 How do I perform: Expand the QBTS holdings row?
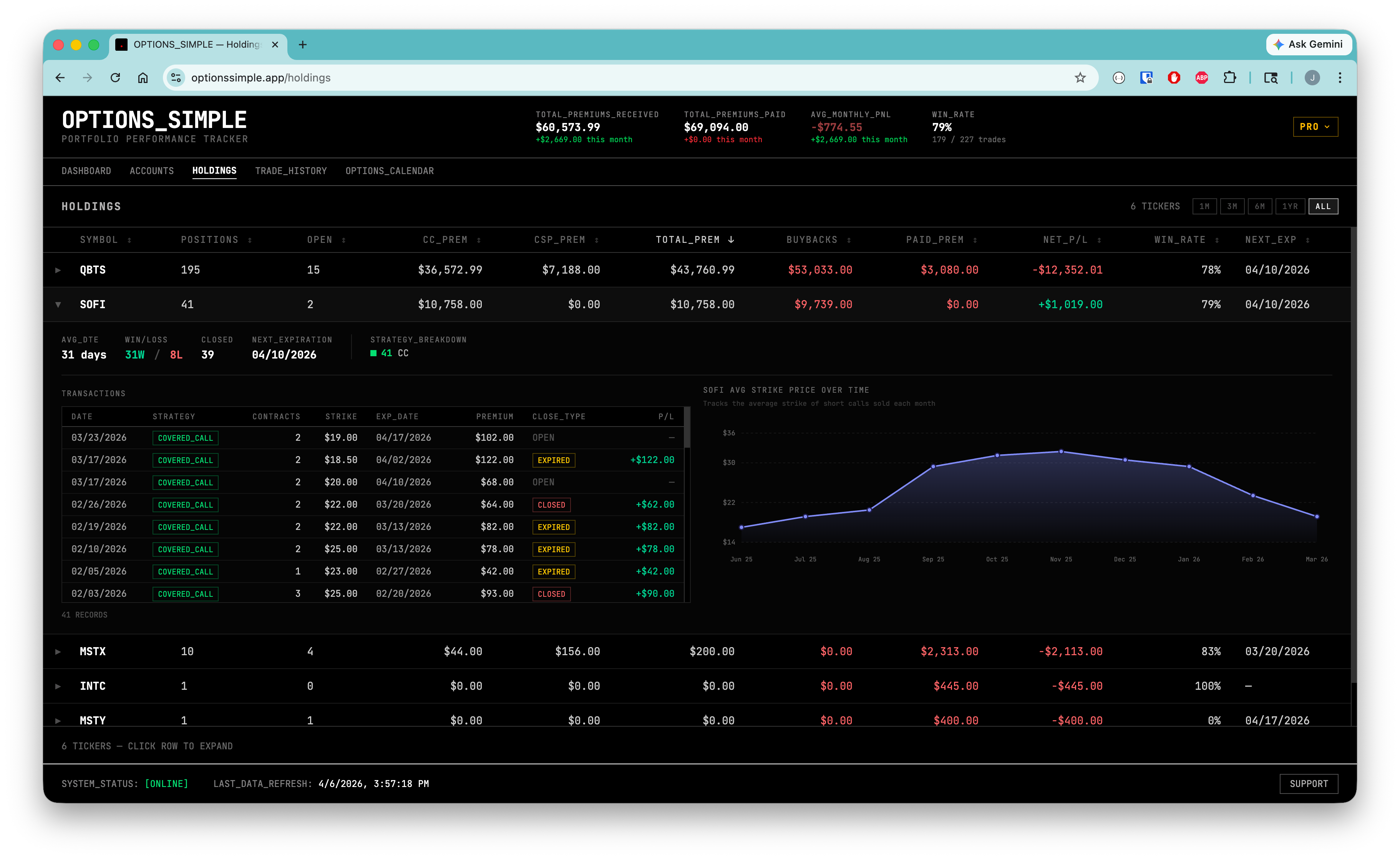pos(58,270)
